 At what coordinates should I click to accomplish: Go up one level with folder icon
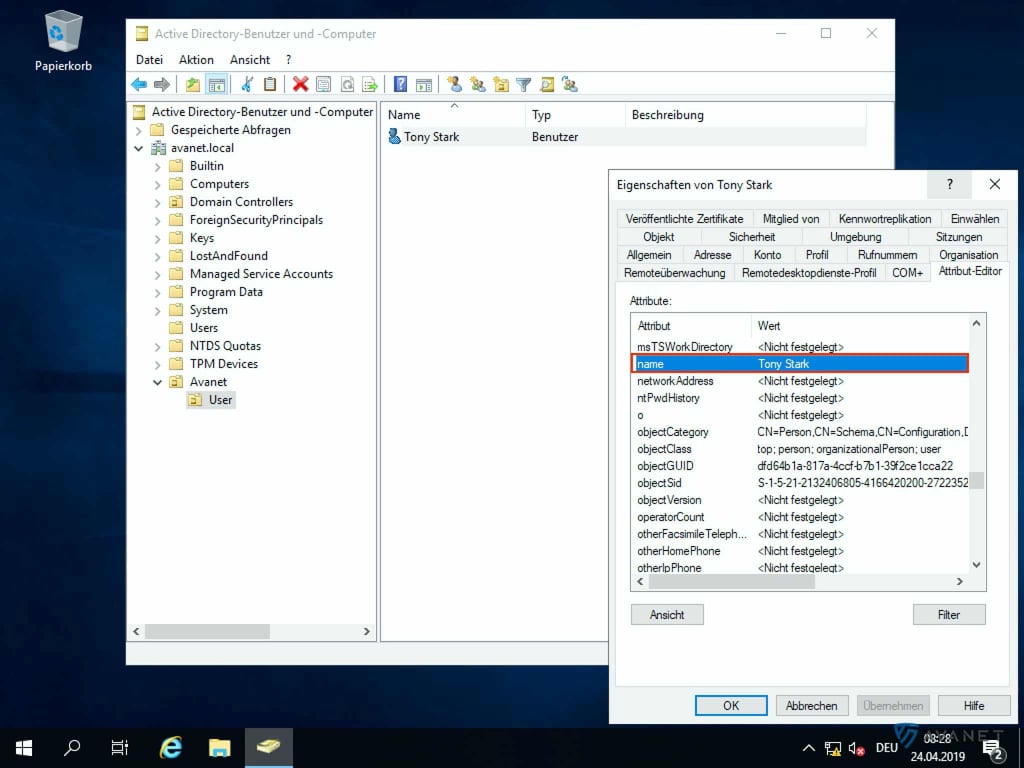click(x=192, y=84)
